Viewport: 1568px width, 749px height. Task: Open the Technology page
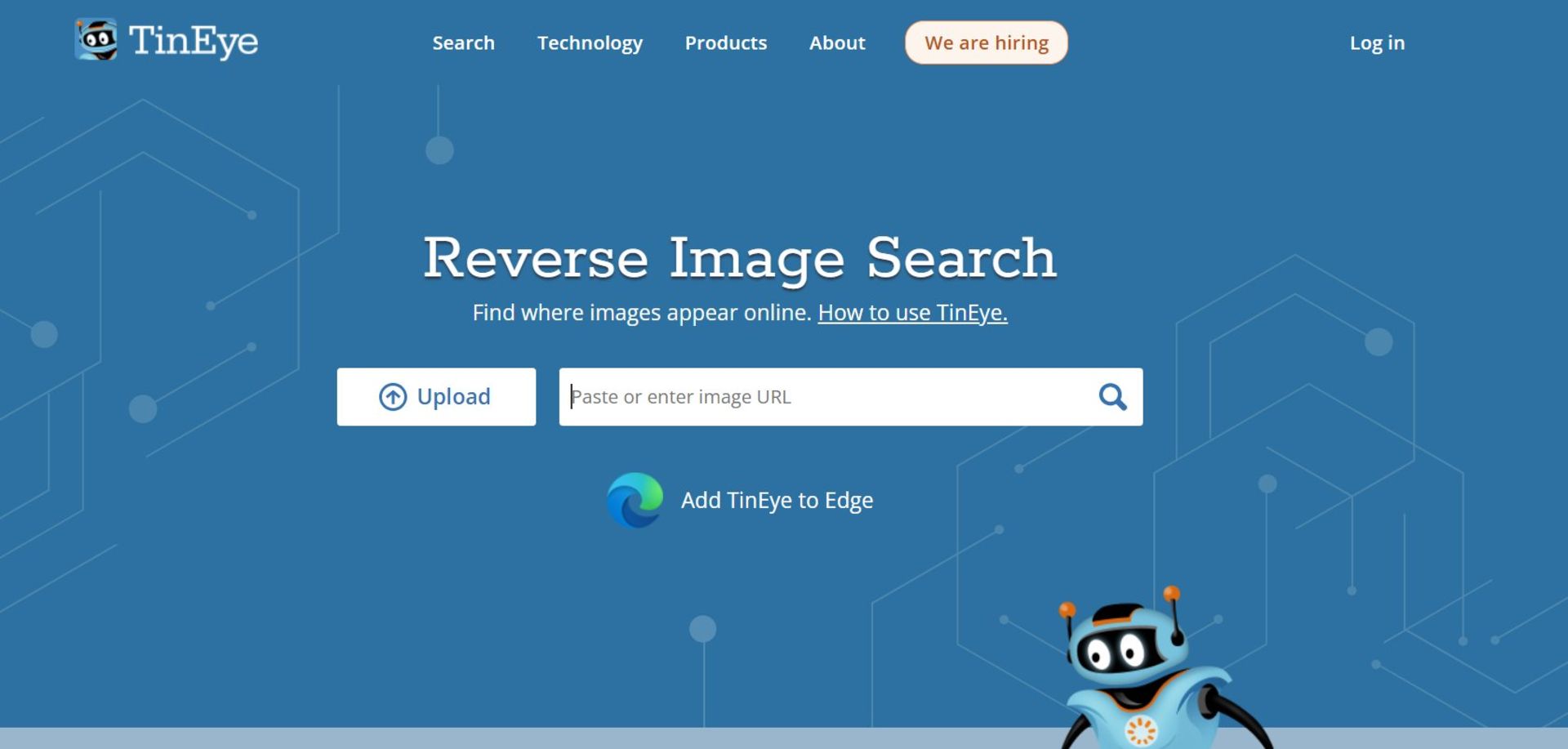[x=590, y=42]
